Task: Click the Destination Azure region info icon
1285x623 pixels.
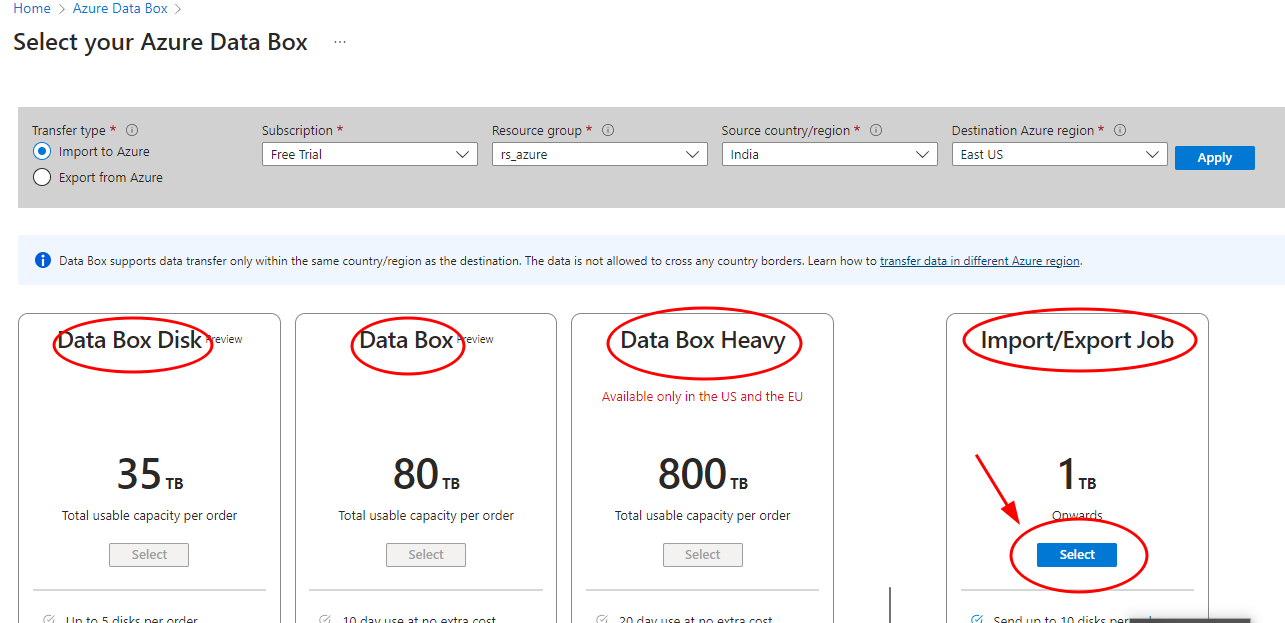Action: coord(1119,129)
